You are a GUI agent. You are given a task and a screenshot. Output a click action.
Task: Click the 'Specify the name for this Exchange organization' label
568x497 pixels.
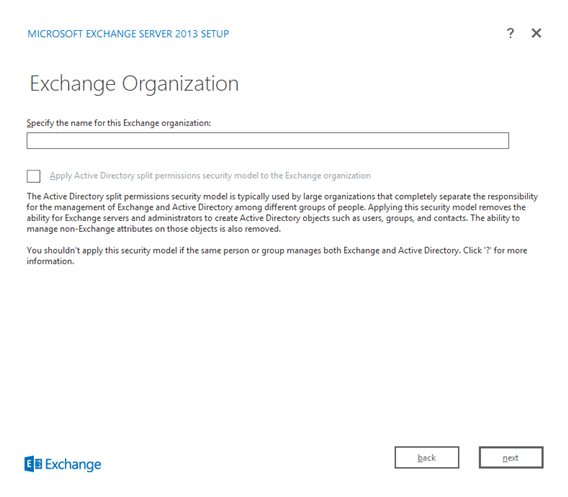coord(118,123)
